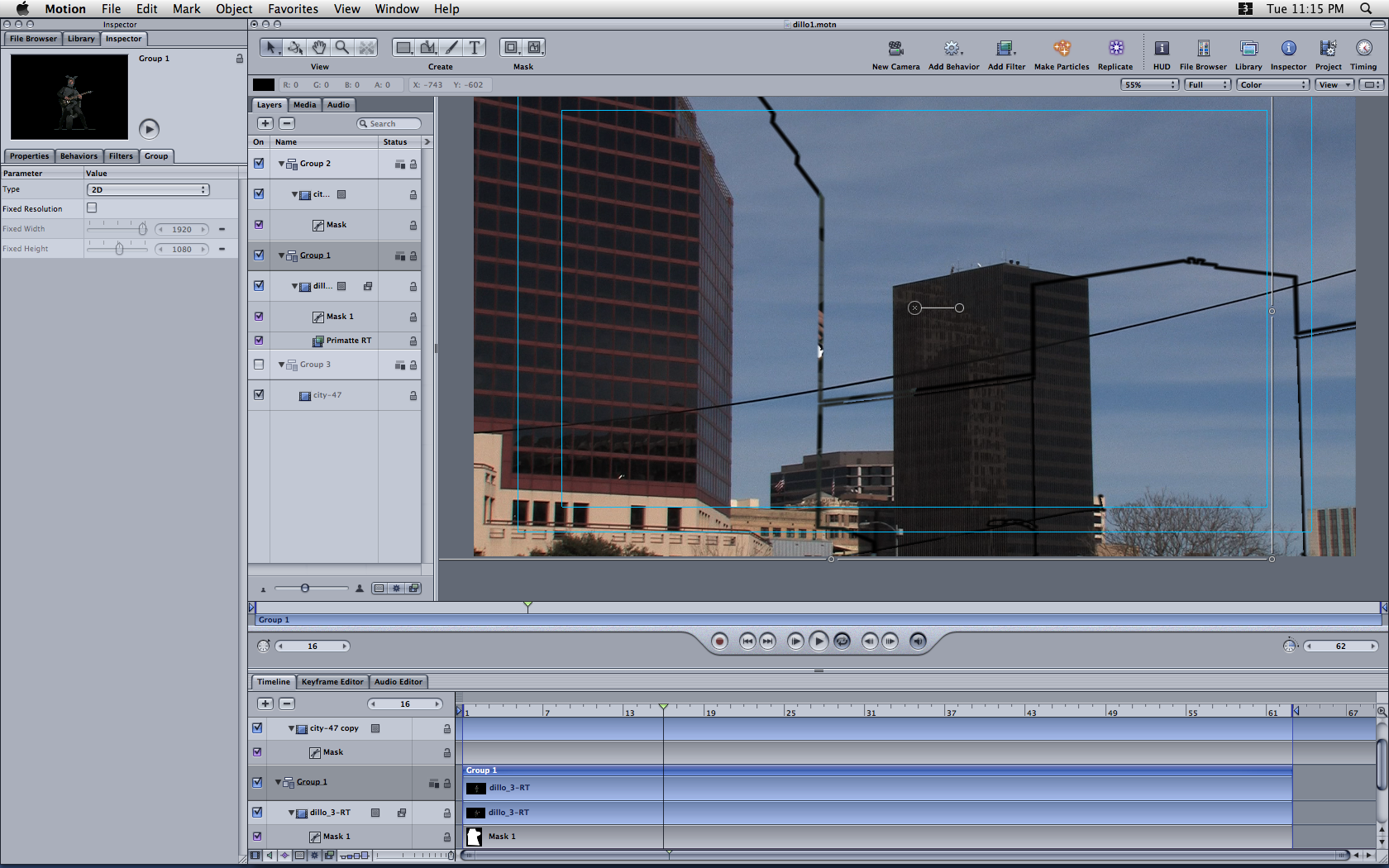The height and width of the screenshot is (868, 1389).
Task: Click the Search field in Layers
Action: point(389,124)
